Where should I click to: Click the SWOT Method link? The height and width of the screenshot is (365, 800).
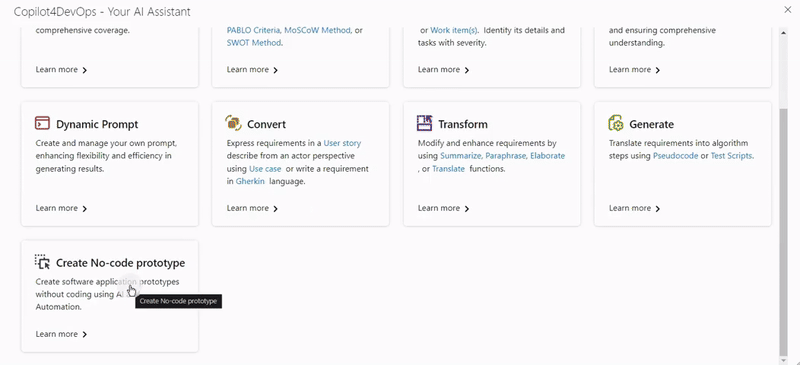pyautogui.click(x=254, y=43)
